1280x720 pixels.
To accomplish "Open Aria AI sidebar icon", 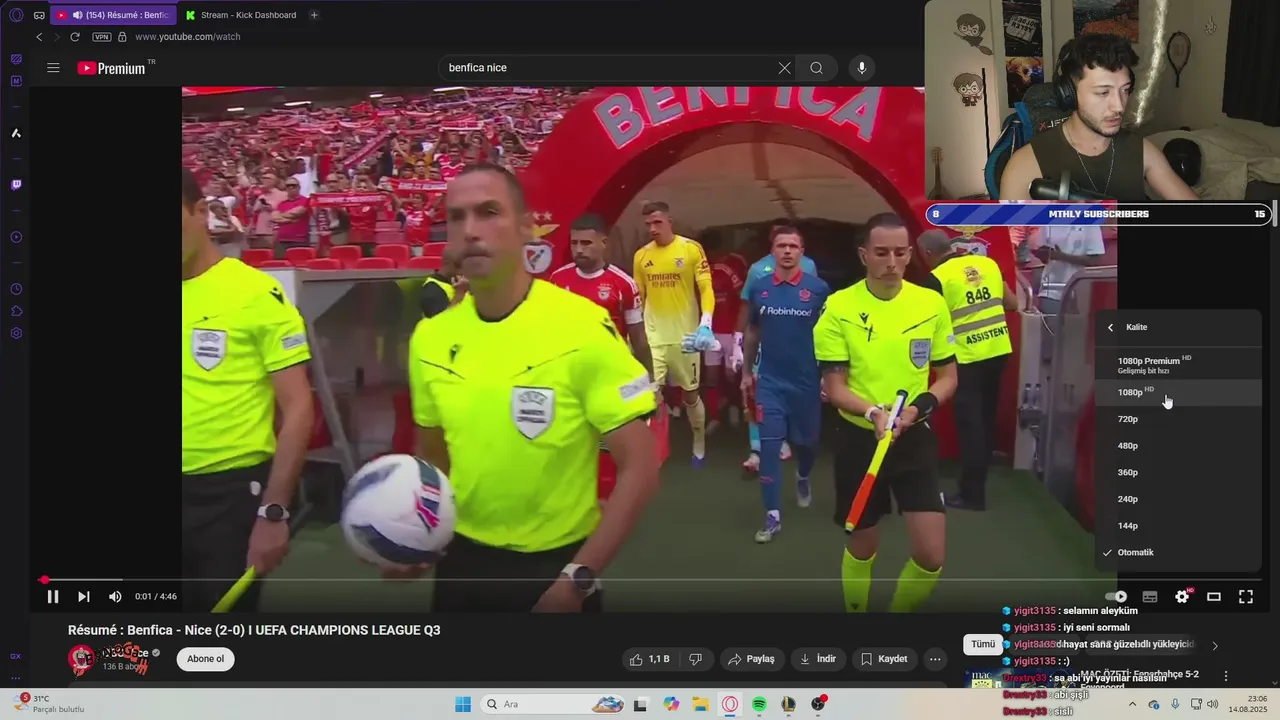I will tap(16, 133).
